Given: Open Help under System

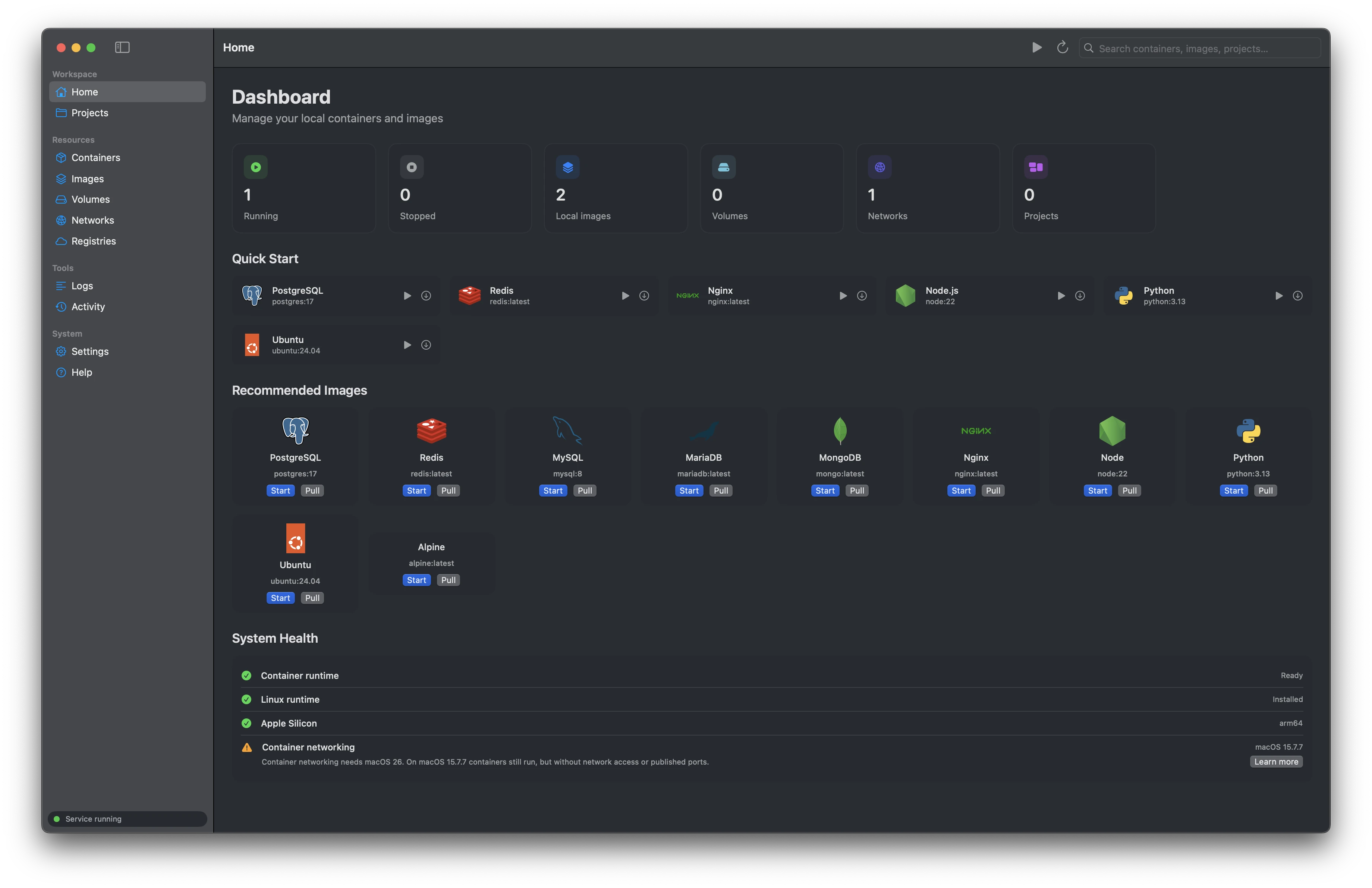Looking at the screenshot, I should click(128, 372).
